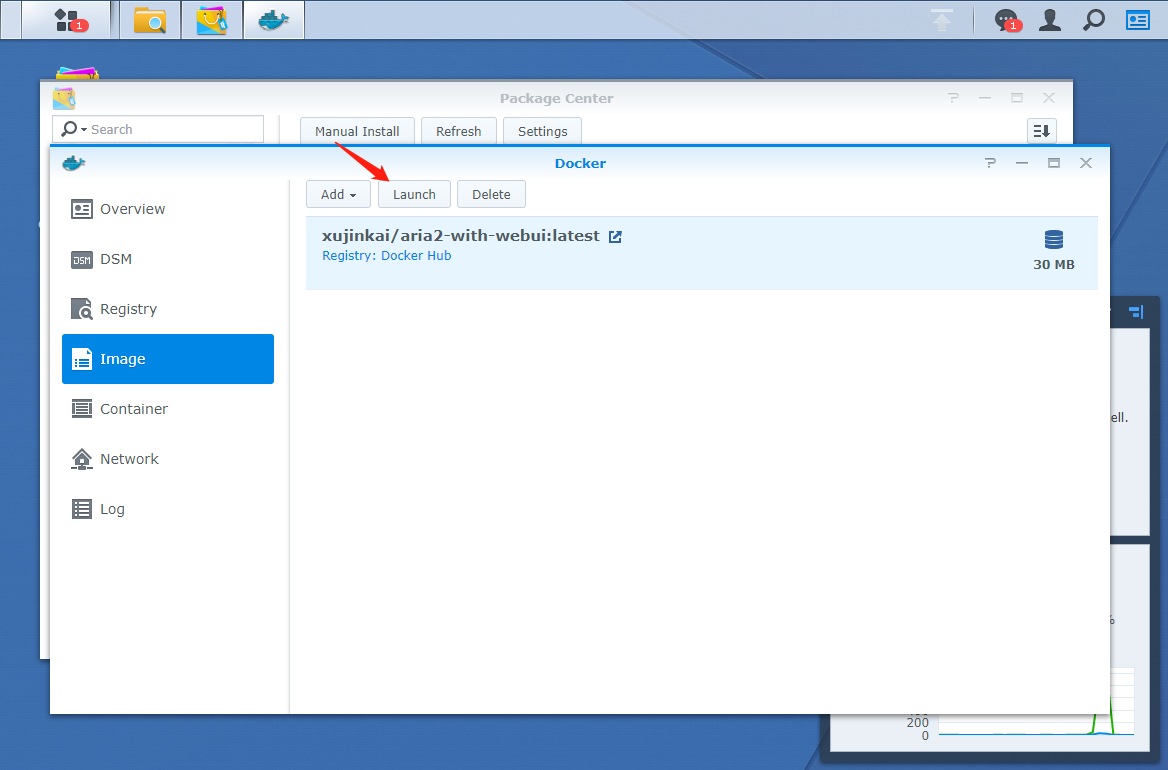This screenshot has height=770, width=1168.
Task: Open the Registry section in Docker
Action: point(168,309)
